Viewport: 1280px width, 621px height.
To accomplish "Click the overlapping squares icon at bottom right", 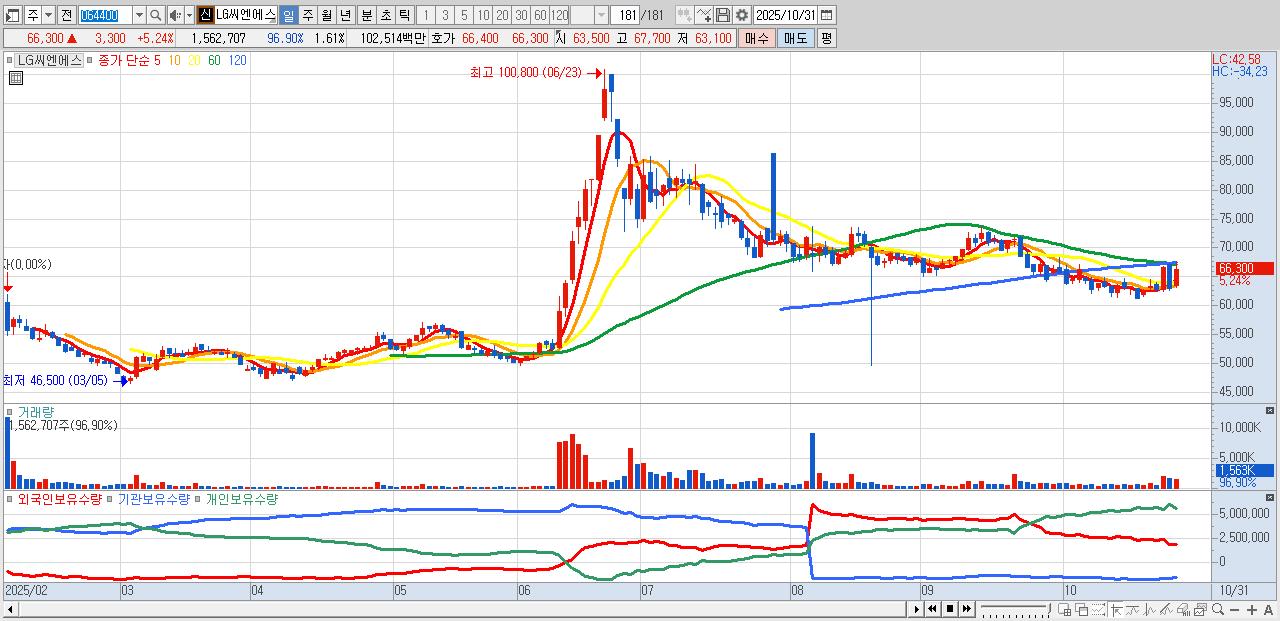I will click(1082, 609).
